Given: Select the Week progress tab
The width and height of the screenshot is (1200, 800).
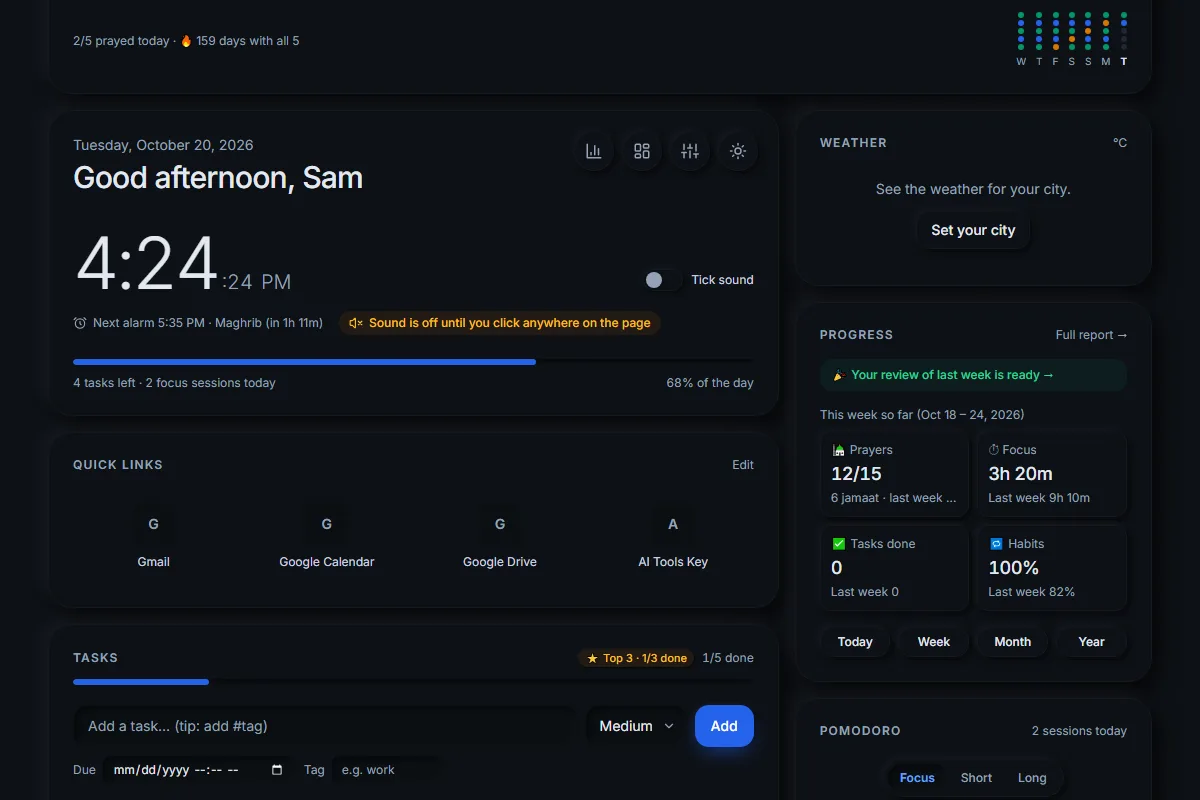Looking at the screenshot, I should click(934, 642).
